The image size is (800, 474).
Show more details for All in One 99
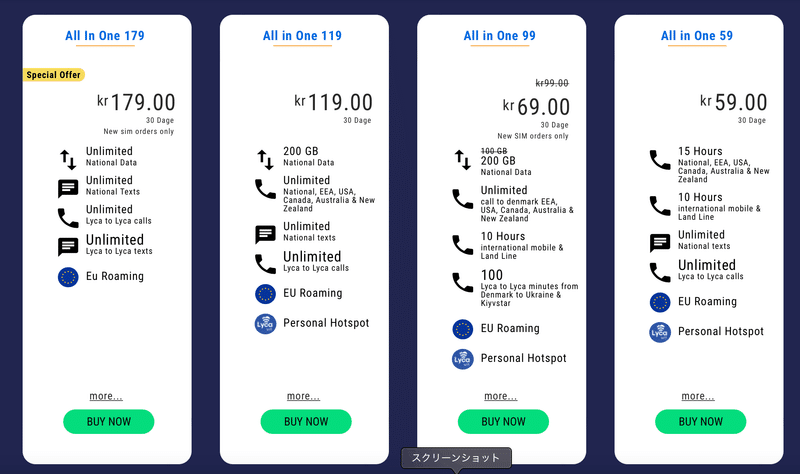click(501, 396)
